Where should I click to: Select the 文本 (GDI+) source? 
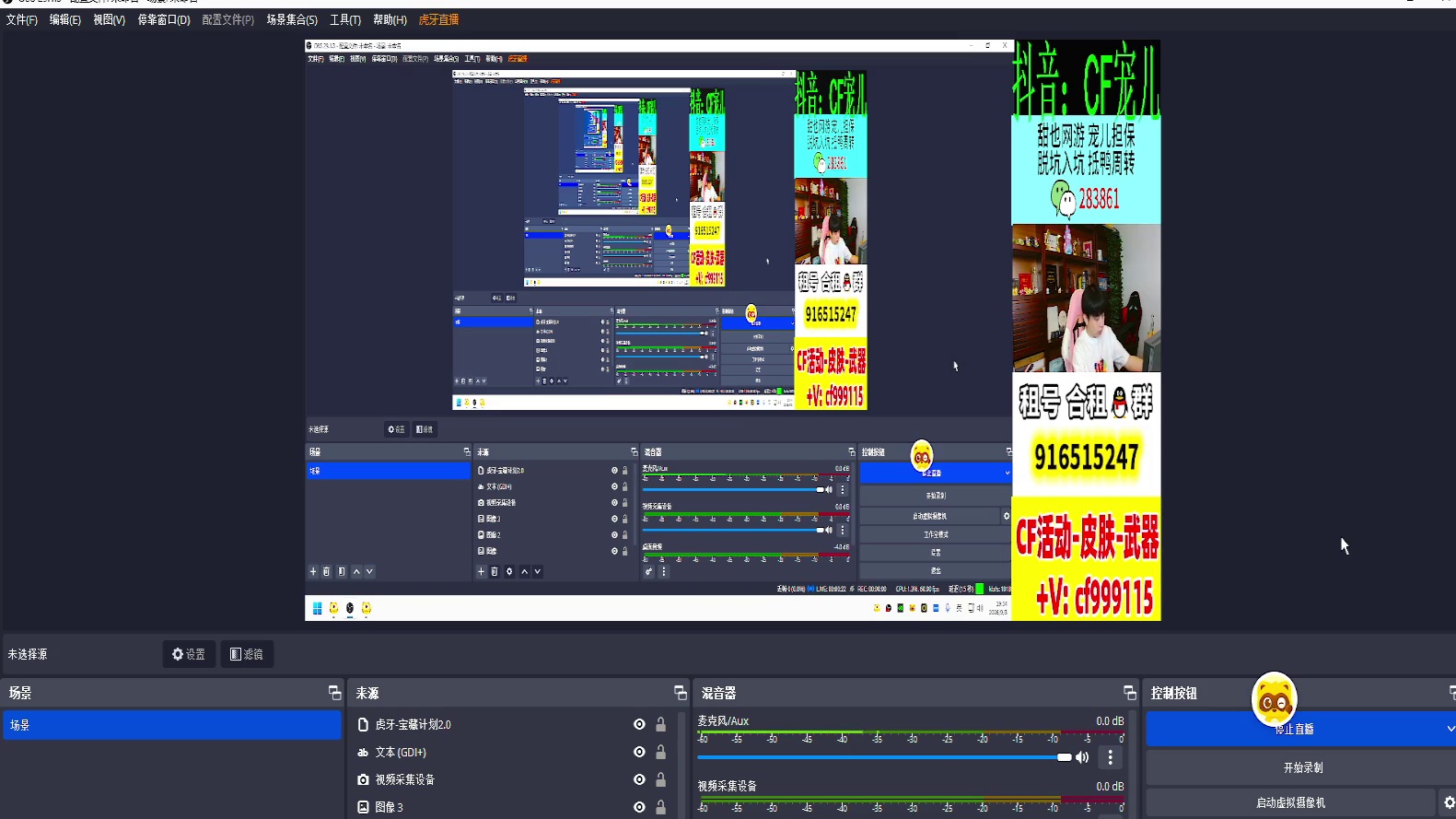(x=400, y=753)
